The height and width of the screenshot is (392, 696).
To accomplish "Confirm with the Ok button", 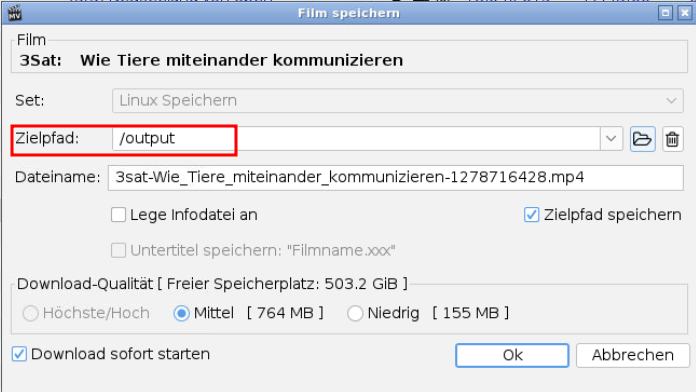I will (512, 355).
